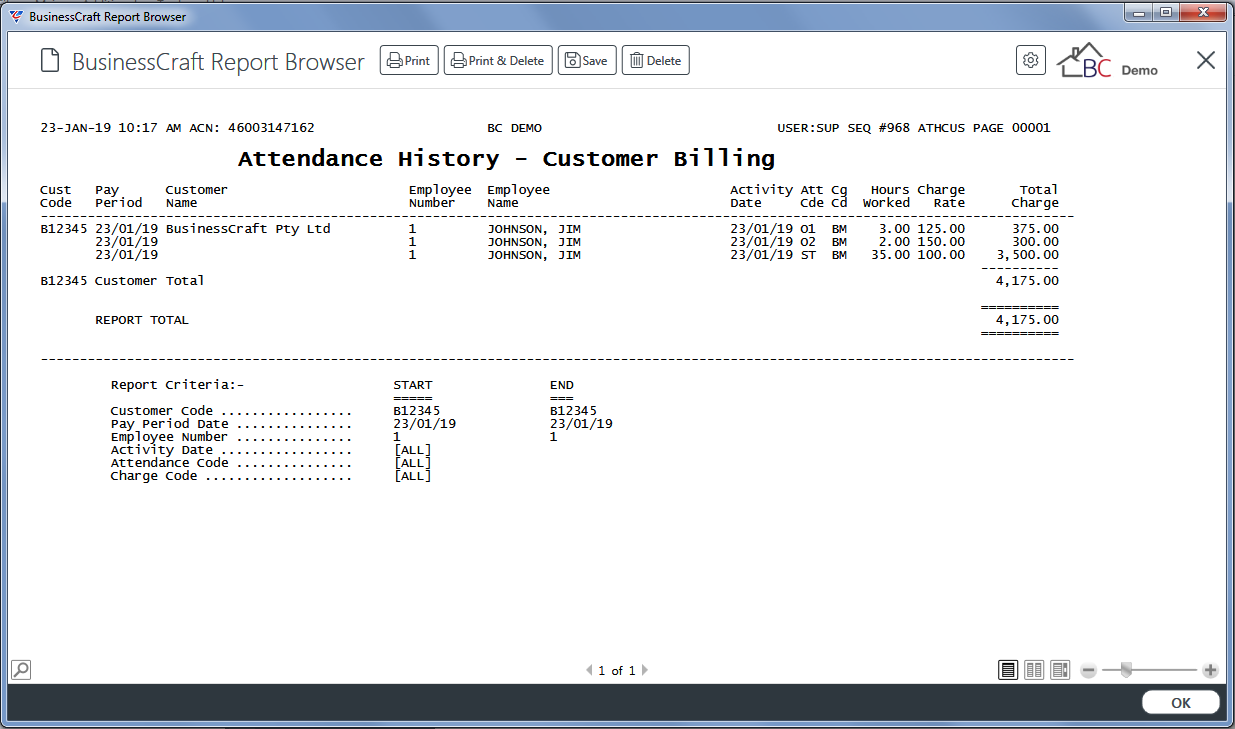Click the 'Employee Number' criteria label

click(169, 437)
